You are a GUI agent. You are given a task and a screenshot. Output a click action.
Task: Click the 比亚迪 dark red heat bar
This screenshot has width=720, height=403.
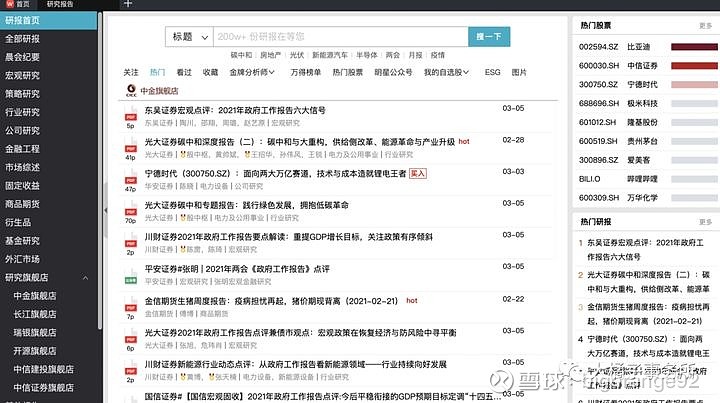point(694,47)
